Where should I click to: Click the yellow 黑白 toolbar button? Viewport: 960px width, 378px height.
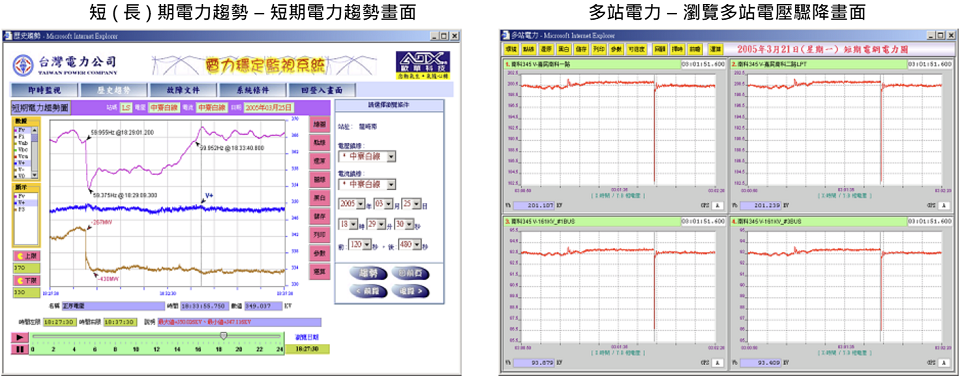click(565, 48)
